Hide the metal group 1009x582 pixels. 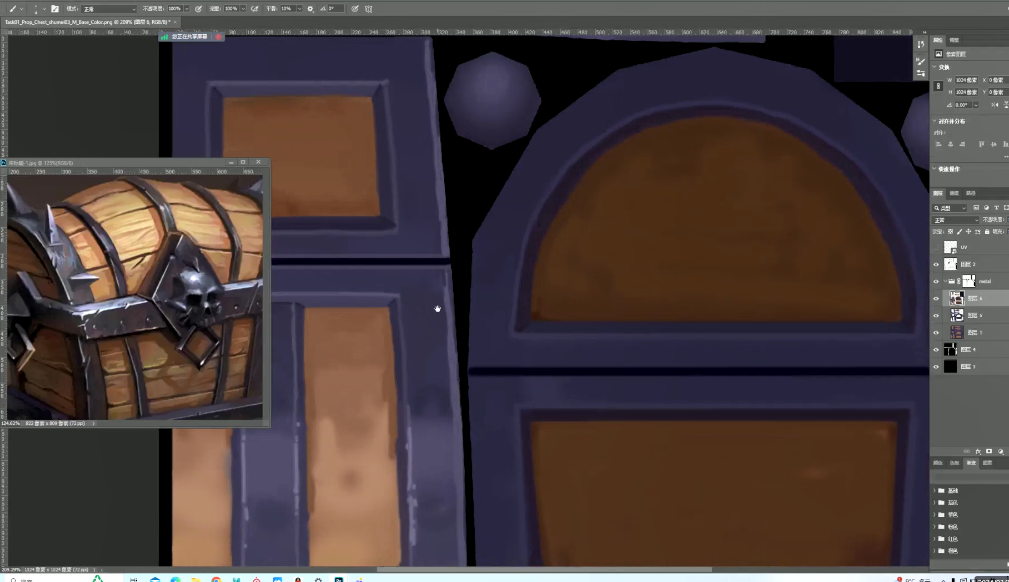point(936,281)
